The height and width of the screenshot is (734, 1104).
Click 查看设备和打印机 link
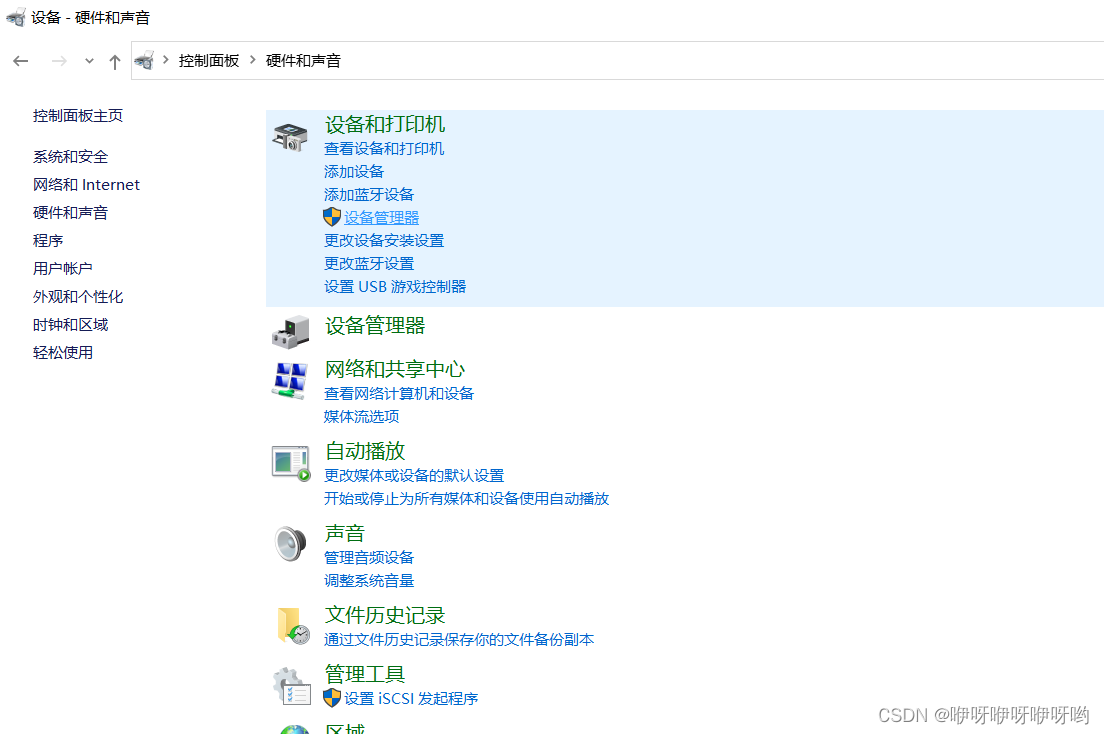pos(384,149)
